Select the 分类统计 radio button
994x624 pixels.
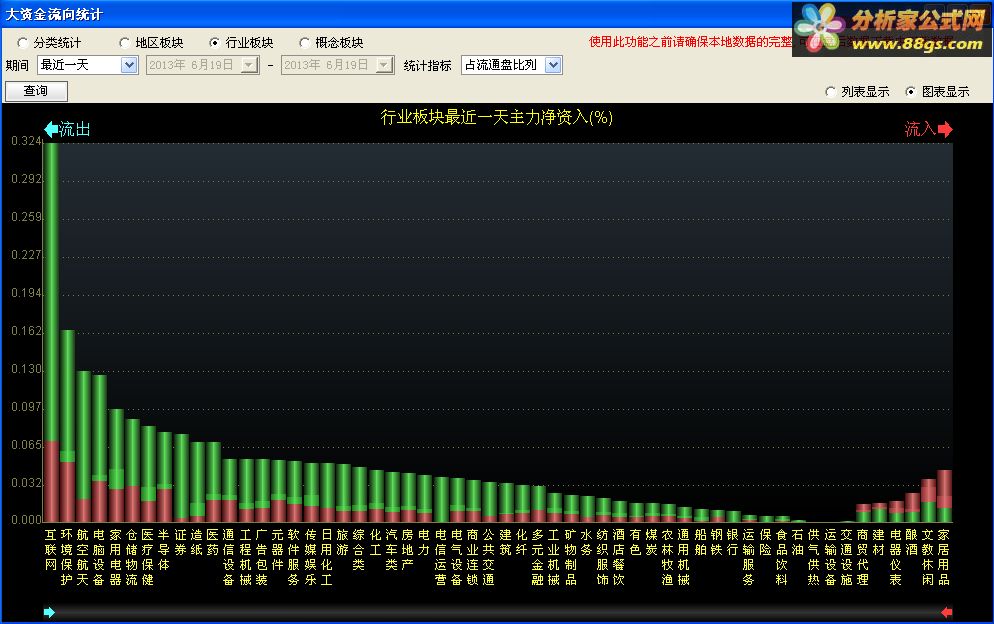pyautogui.click(x=23, y=42)
